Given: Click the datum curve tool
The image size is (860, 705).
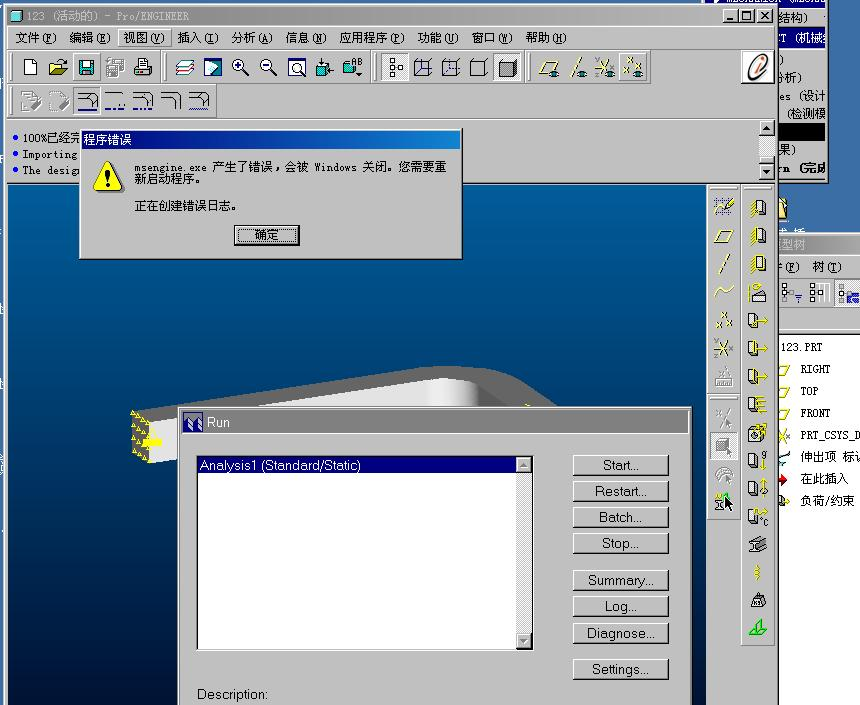Looking at the screenshot, I should (724, 291).
